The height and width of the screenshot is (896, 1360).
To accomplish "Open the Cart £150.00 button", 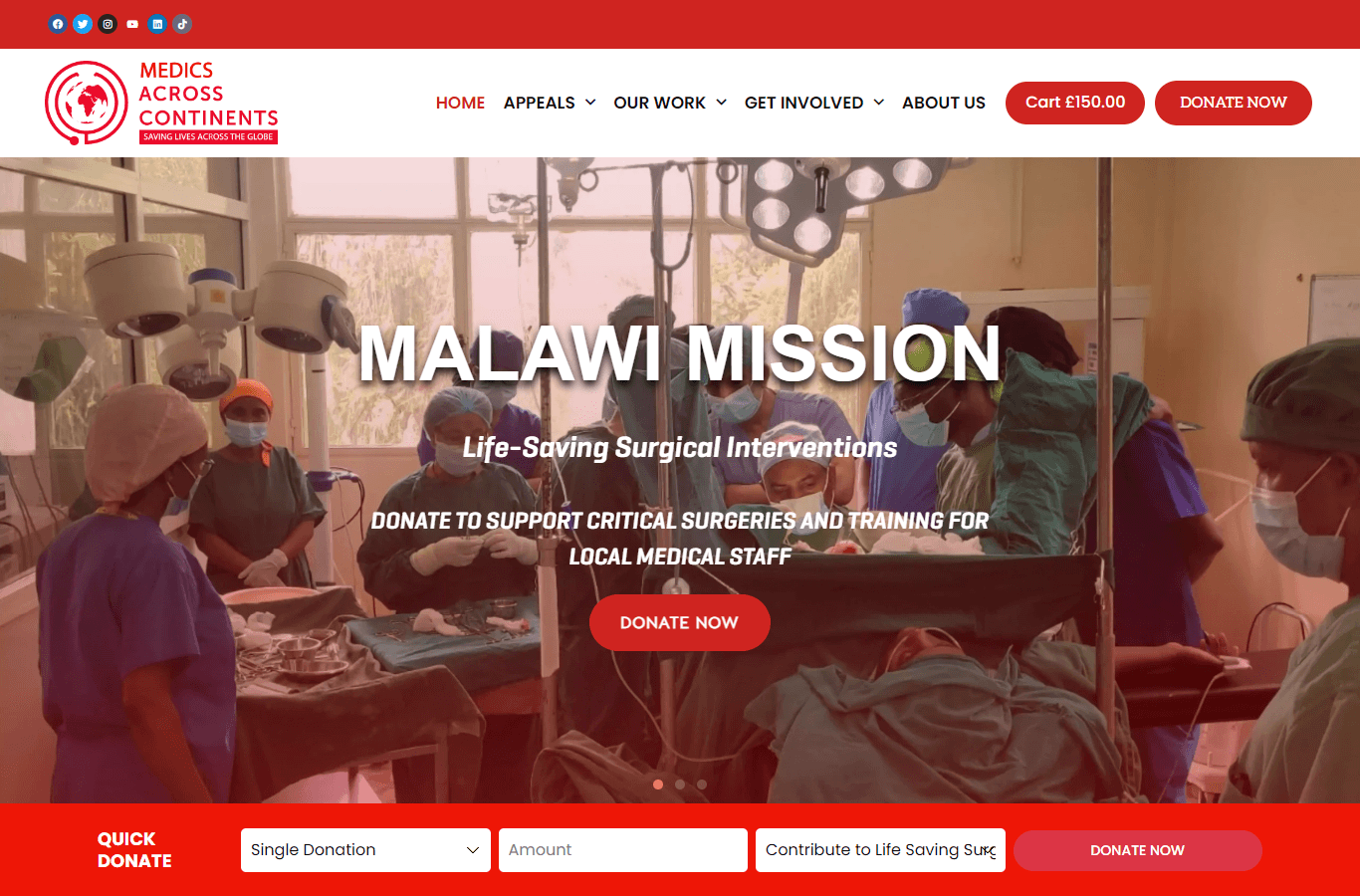I will click(x=1075, y=103).
